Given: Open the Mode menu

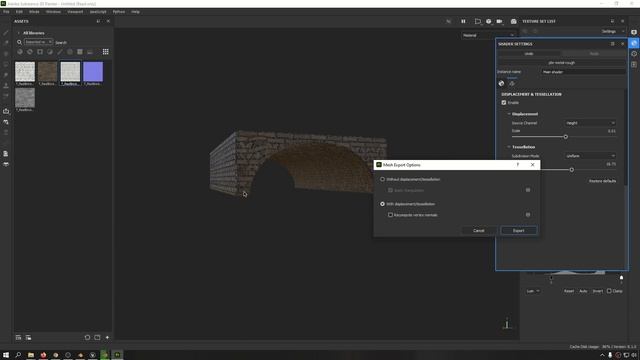Looking at the screenshot, I should tap(34, 12).
